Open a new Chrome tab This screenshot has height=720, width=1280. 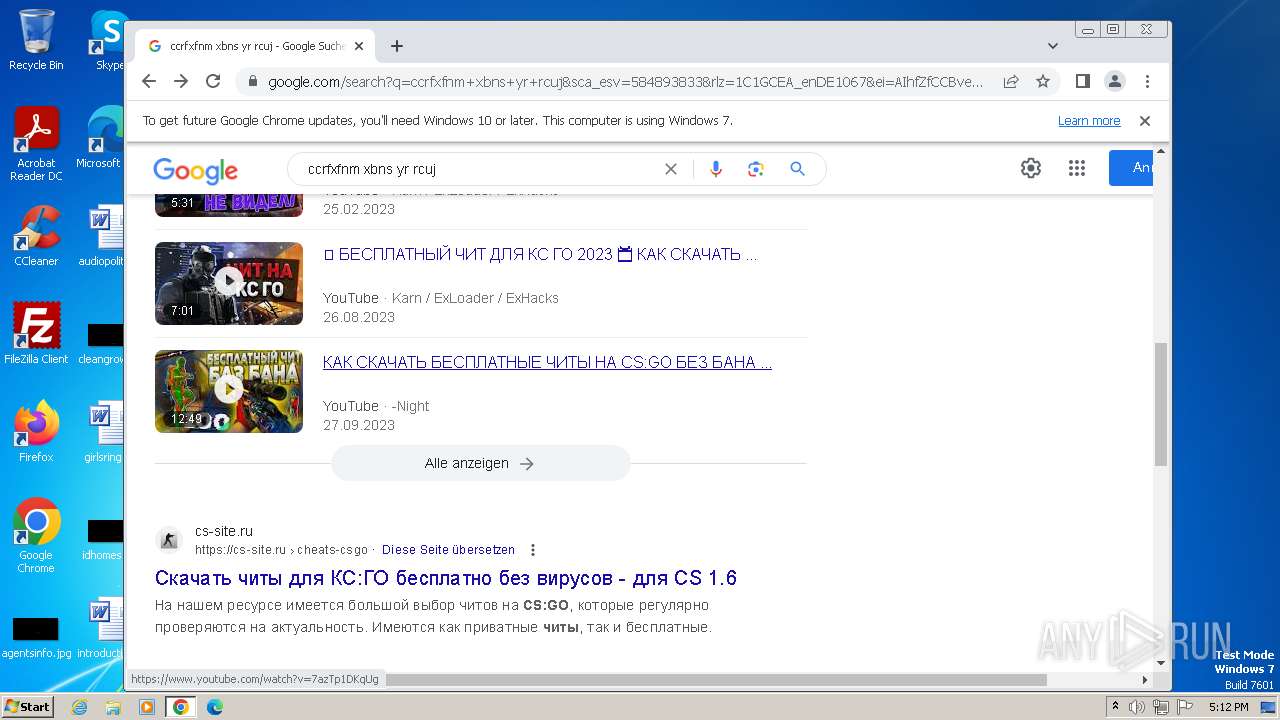pyautogui.click(x=397, y=46)
